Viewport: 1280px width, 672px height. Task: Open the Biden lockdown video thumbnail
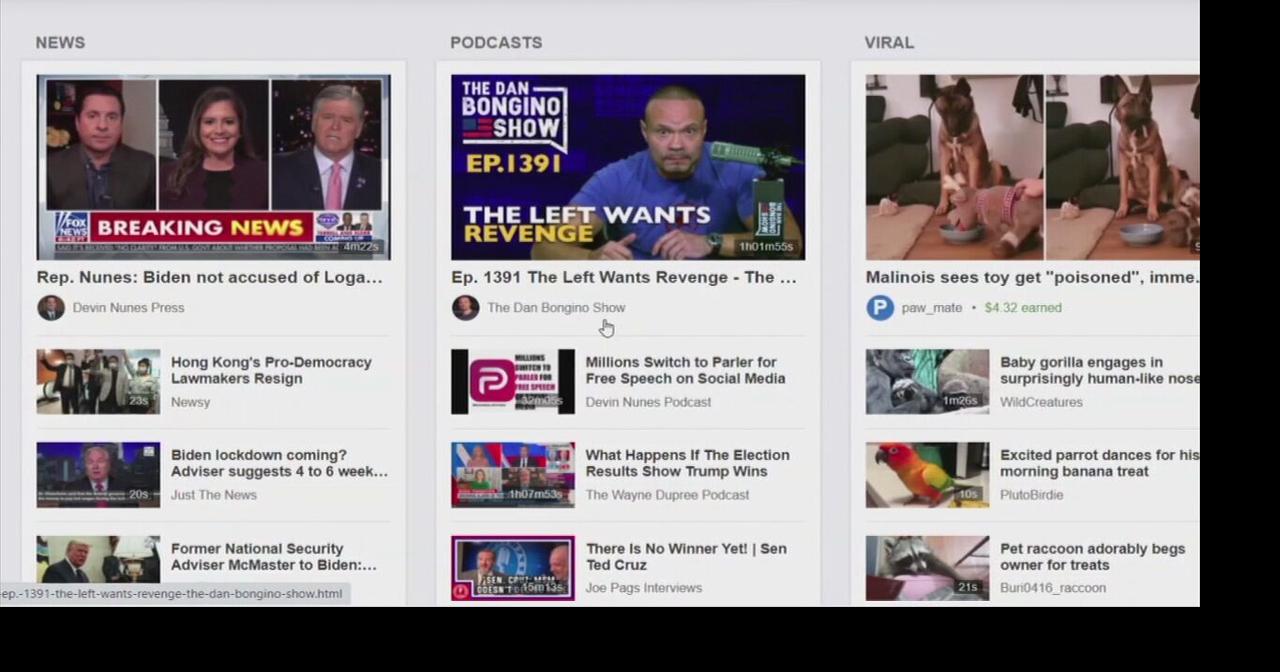(x=98, y=475)
